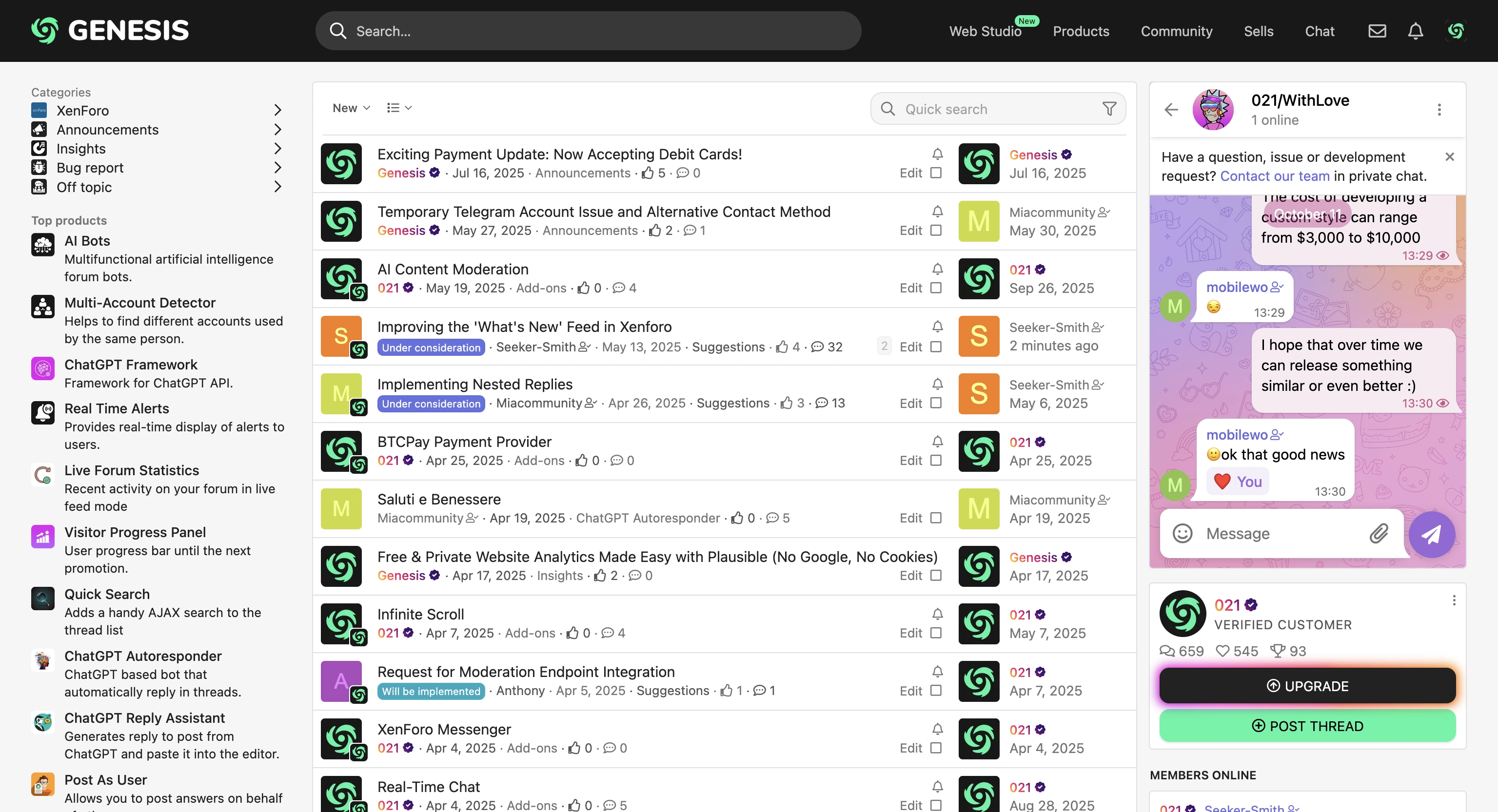Click the green POST THREAD button
This screenshot has width=1498, height=812.
pyautogui.click(x=1307, y=726)
